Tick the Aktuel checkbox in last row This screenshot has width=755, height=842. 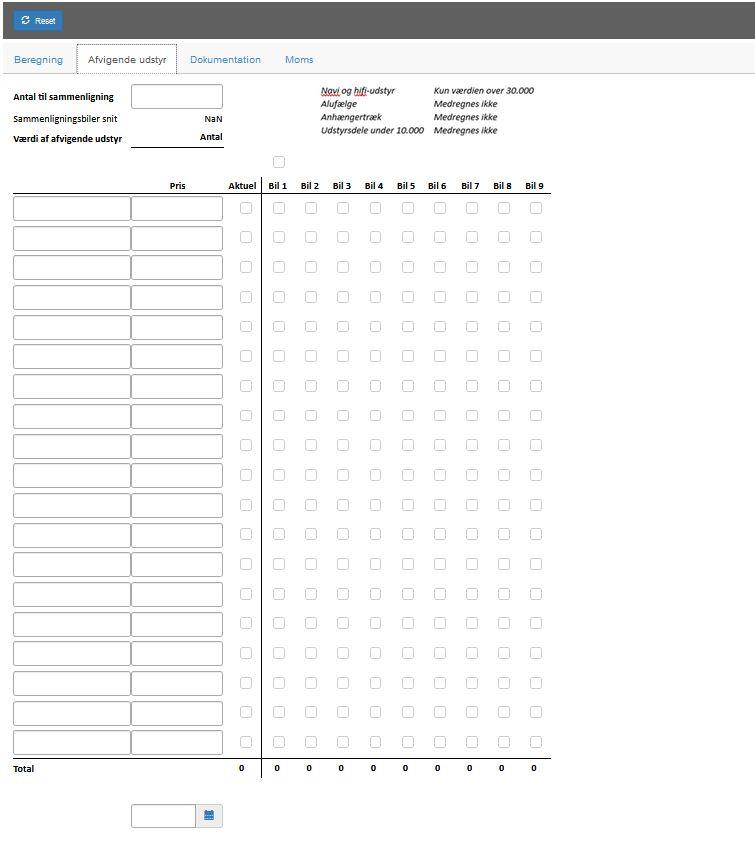246,742
